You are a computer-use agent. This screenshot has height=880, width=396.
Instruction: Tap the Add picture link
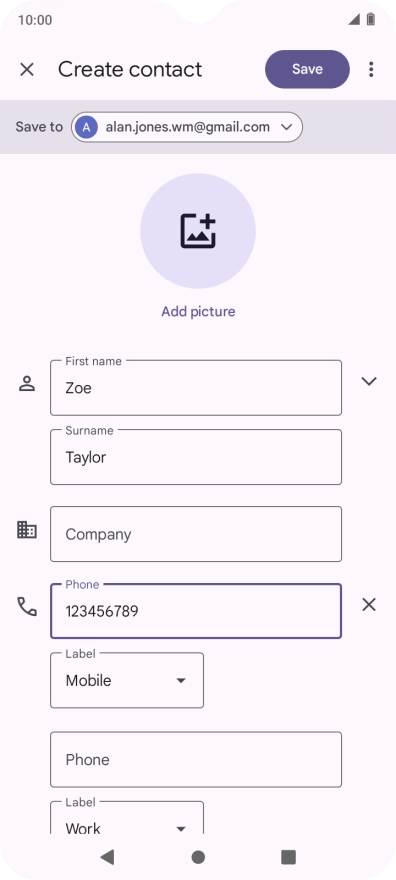tap(198, 311)
